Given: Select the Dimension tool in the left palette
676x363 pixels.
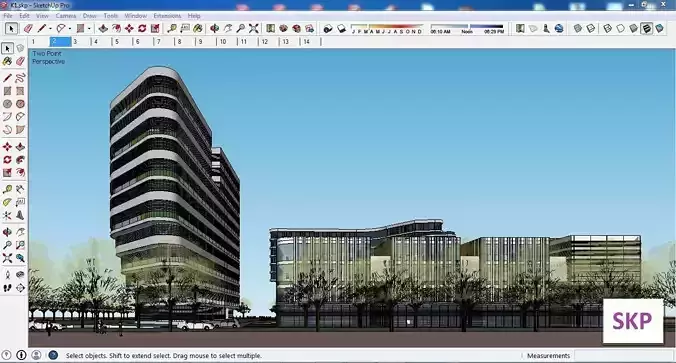Looking at the screenshot, I should (20, 189).
